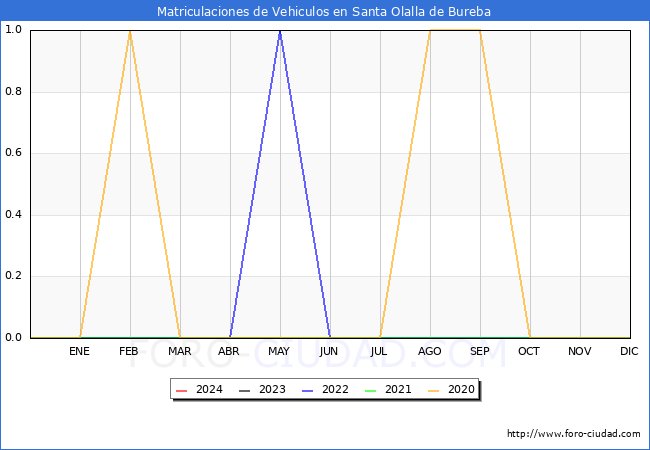Screen dimensions: 650x450
Task: Click the ENE month axis label
Action: (79, 351)
